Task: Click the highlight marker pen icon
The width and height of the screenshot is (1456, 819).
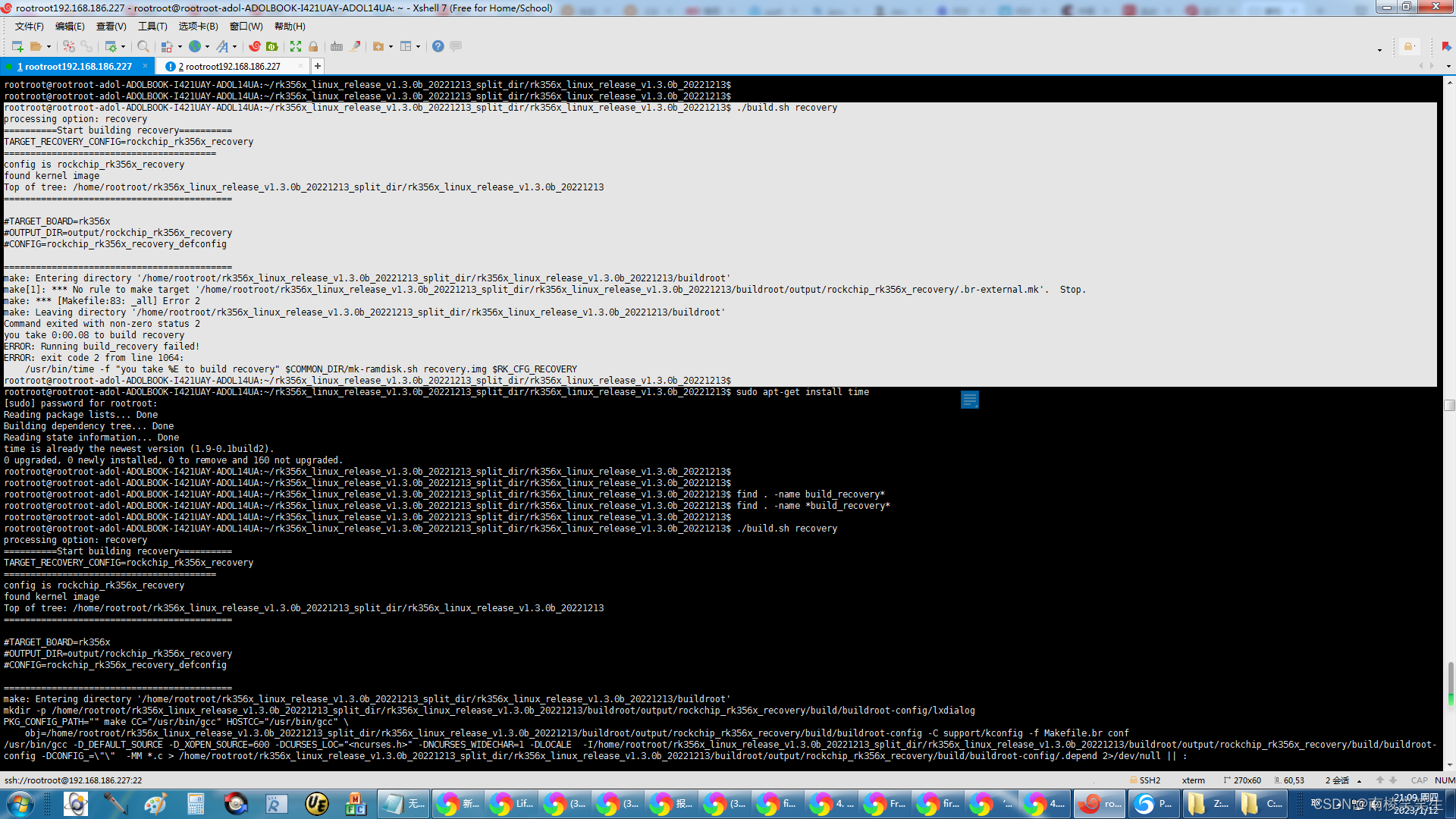Action: (x=356, y=46)
